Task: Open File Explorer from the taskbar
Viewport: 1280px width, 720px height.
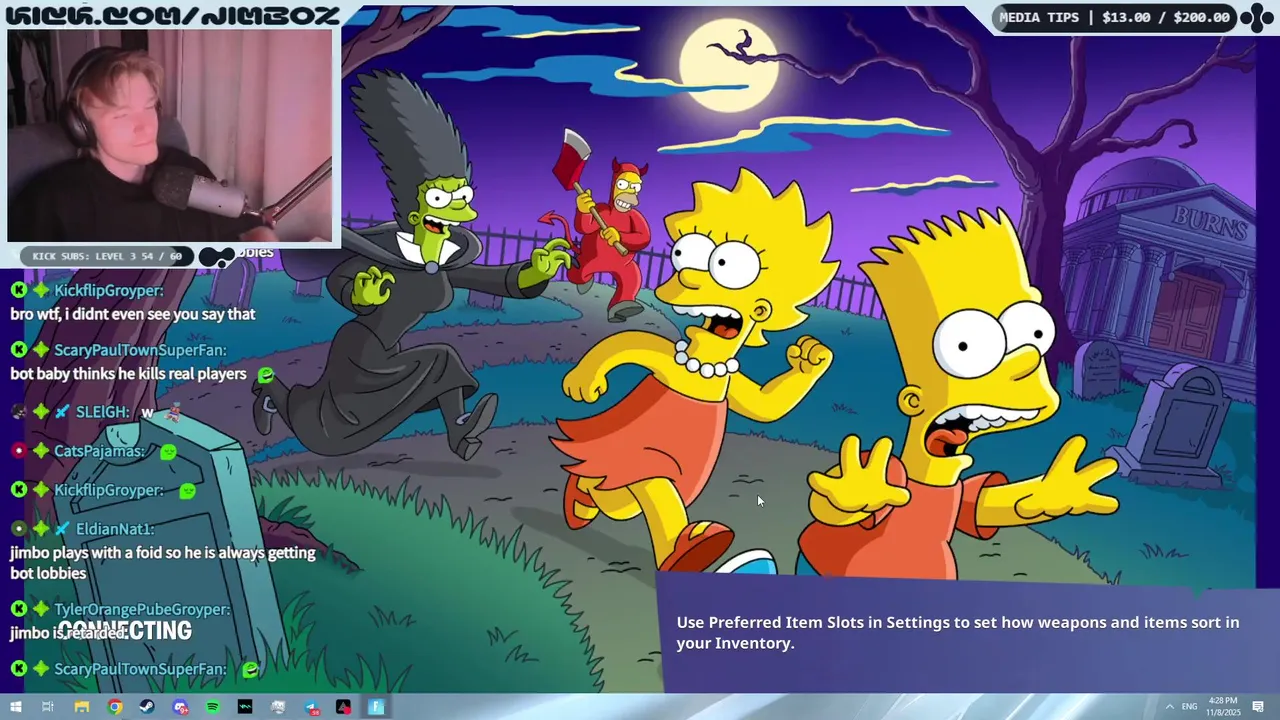Action: click(x=82, y=707)
